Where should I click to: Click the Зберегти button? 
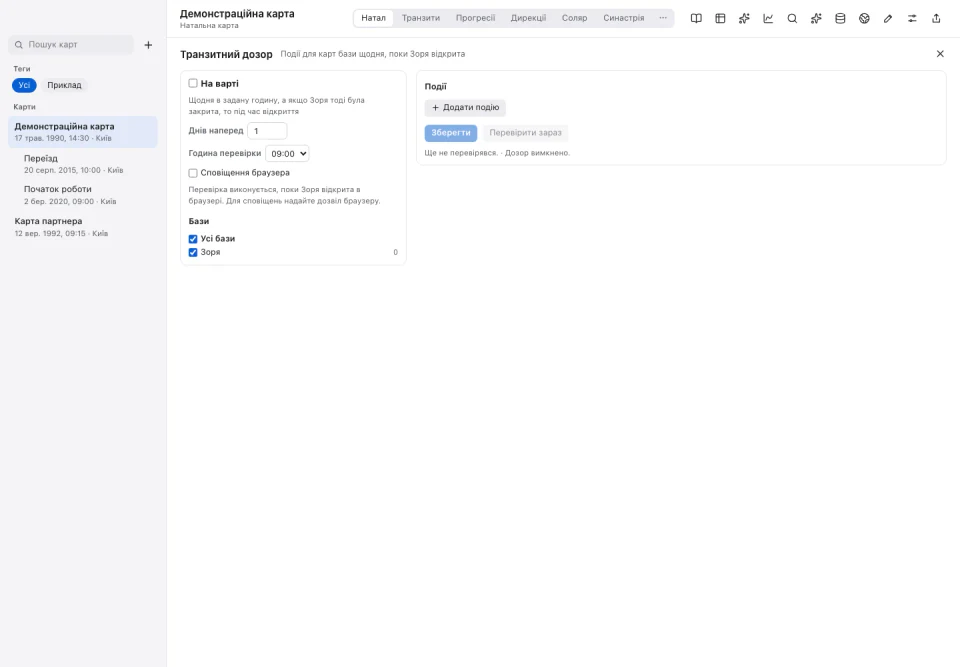(x=451, y=132)
